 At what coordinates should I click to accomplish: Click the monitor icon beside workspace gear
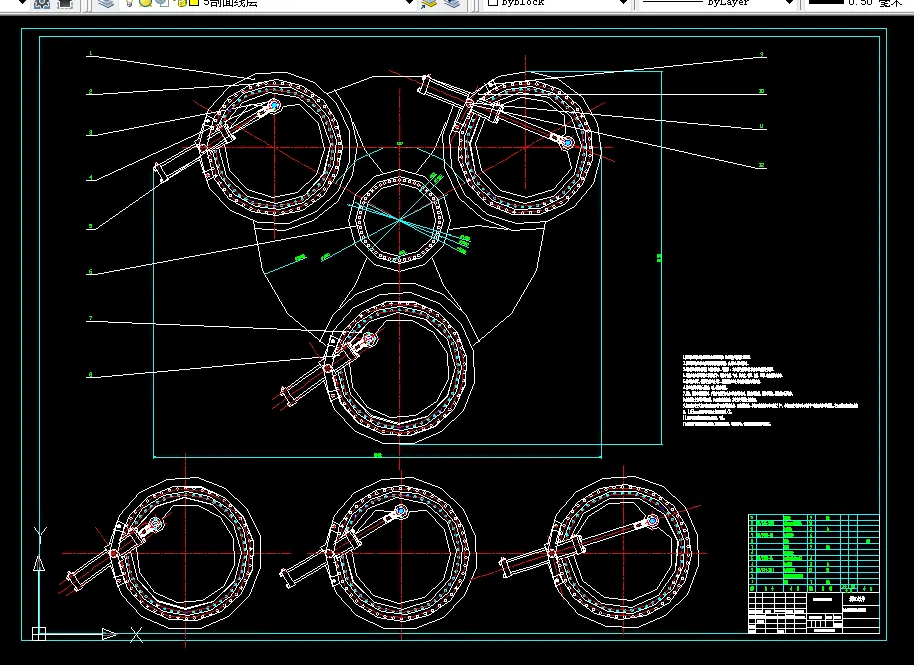click(65, 3)
